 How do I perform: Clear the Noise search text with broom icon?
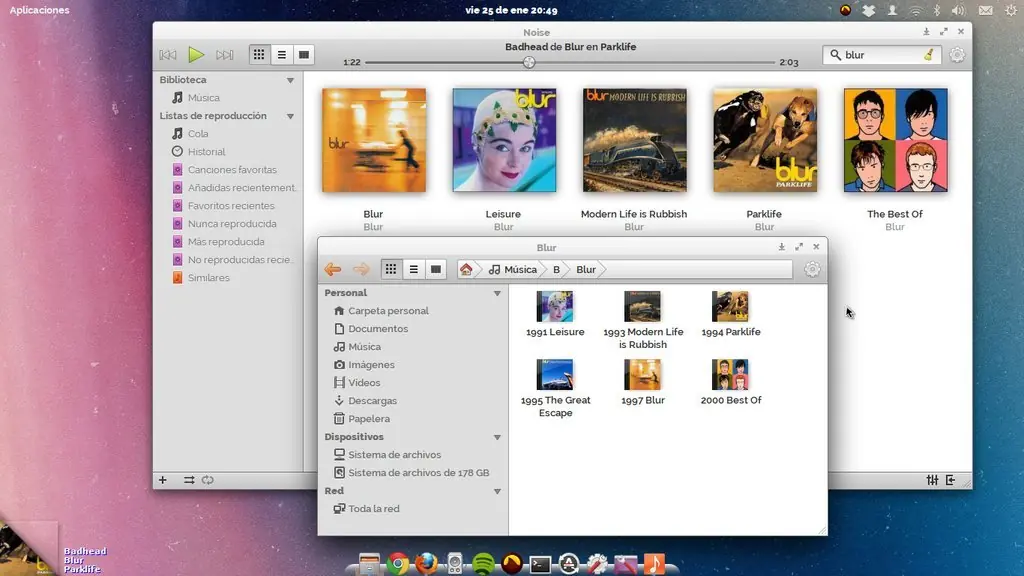929,55
